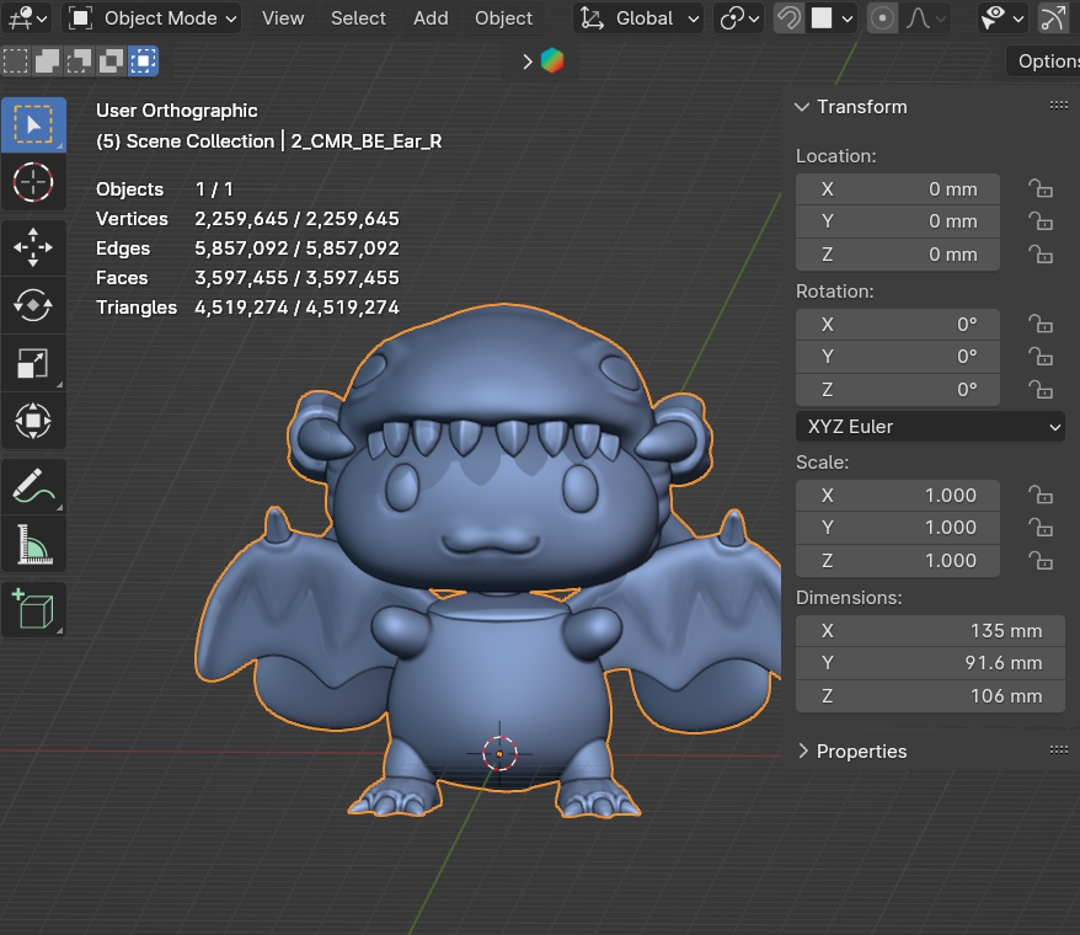Select the Scale tool
This screenshot has width=1080, height=935.
click(33, 364)
